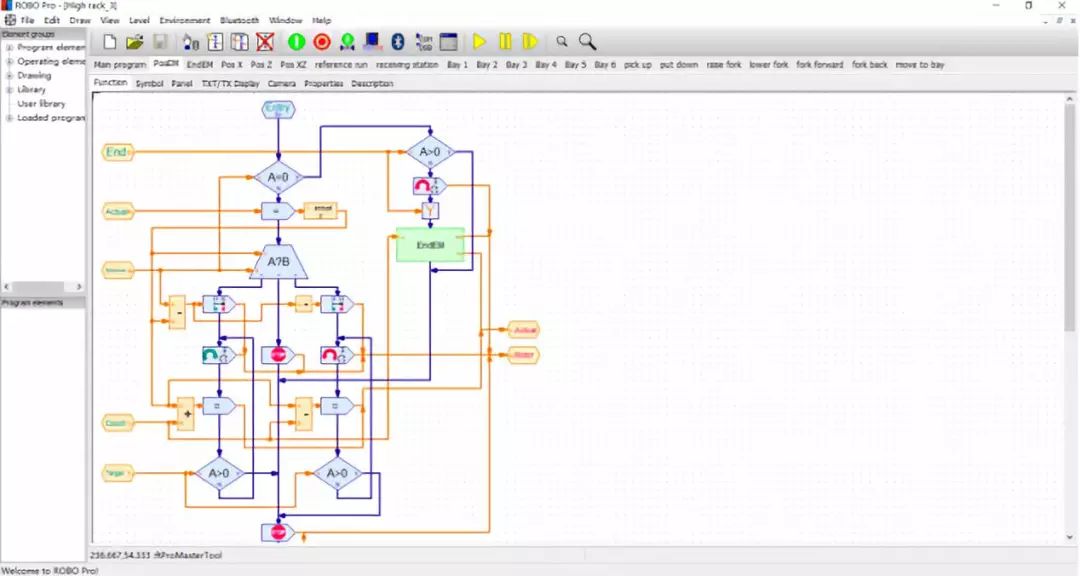The height and width of the screenshot is (576, 1080).
Task: Start the program in online mode
Action: pos(296,42)
